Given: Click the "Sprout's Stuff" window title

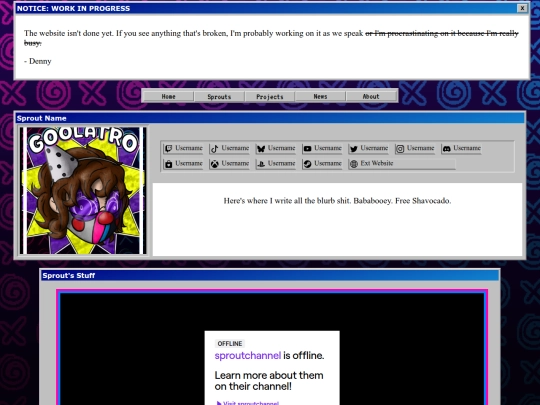Looking at the screenshot, I should tap(69, 276).
